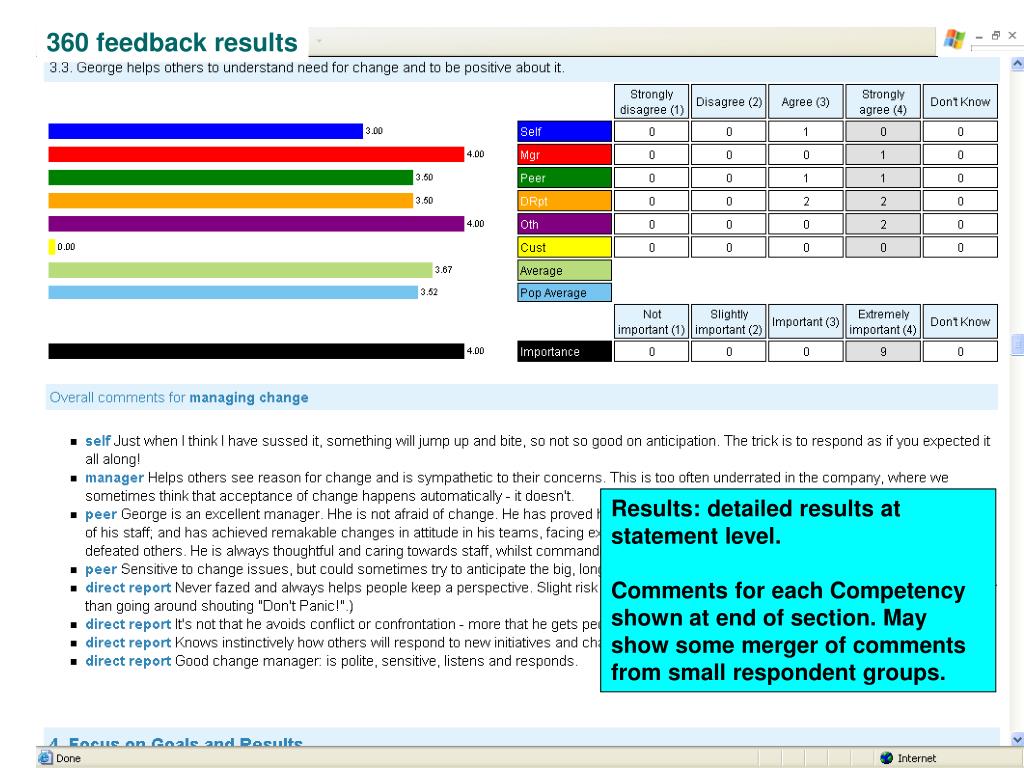
Task: Click the "Disagree (2)" column header
Action: tap(729, 102)
